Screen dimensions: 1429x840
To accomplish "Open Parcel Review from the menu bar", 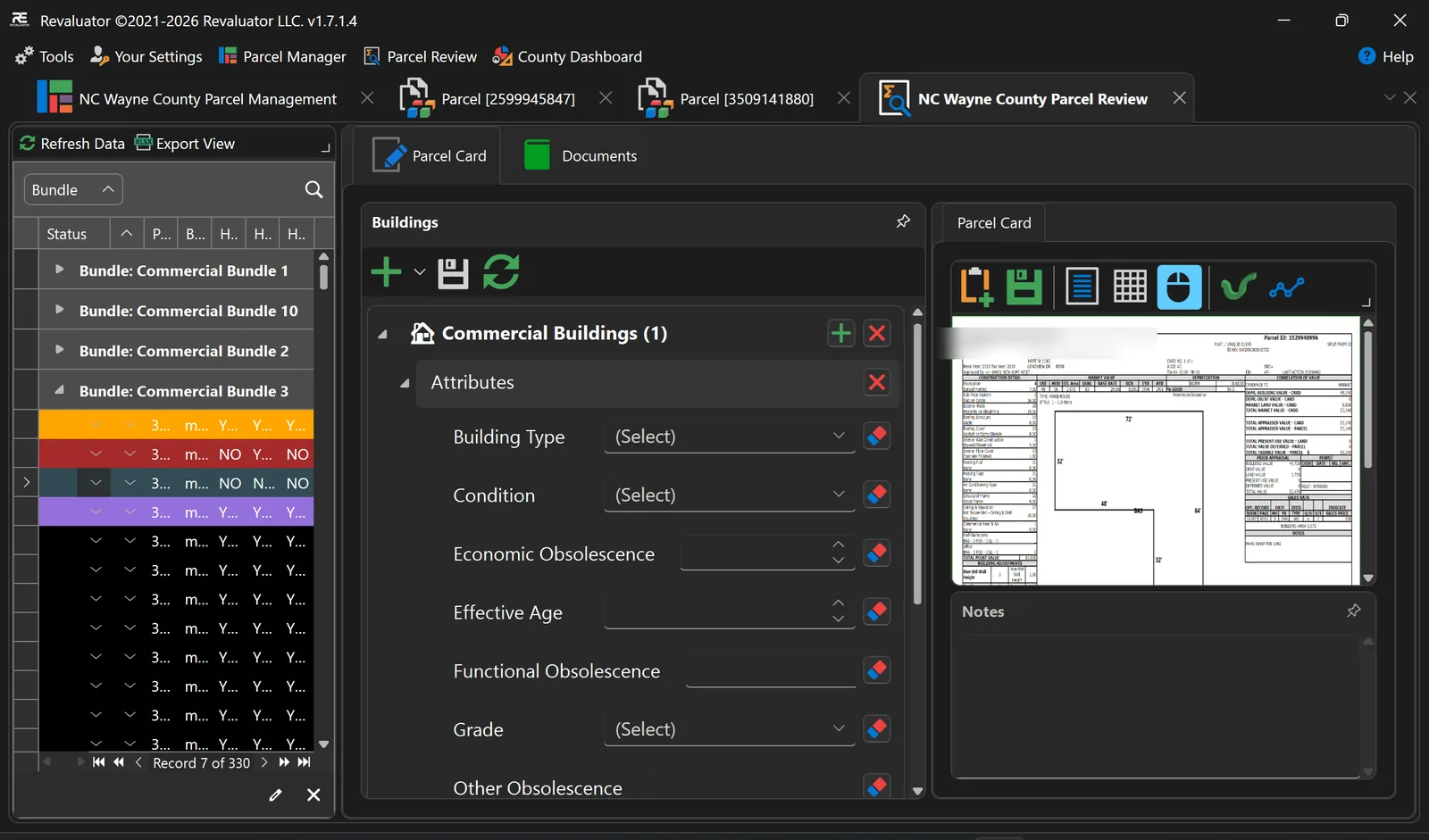I will (420, 56).
